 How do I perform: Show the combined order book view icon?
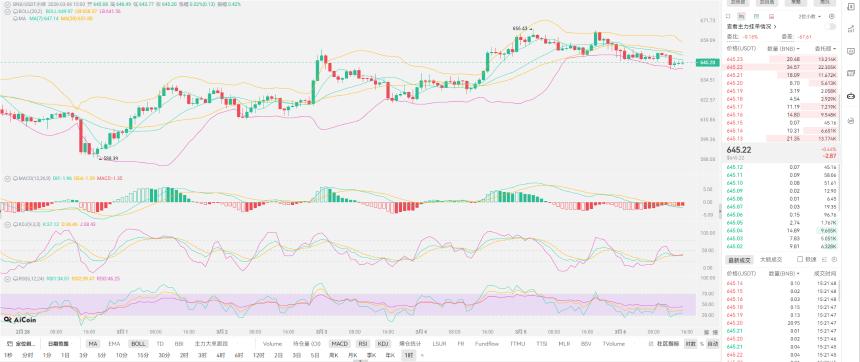(742, 16)
